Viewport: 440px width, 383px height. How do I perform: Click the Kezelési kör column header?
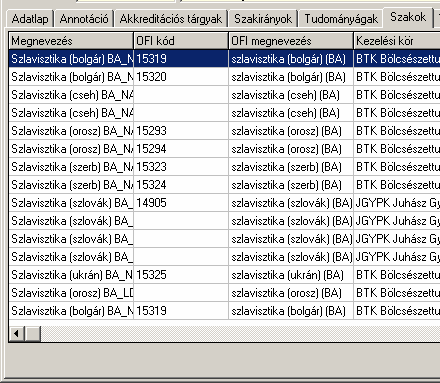tap(397, 41)
